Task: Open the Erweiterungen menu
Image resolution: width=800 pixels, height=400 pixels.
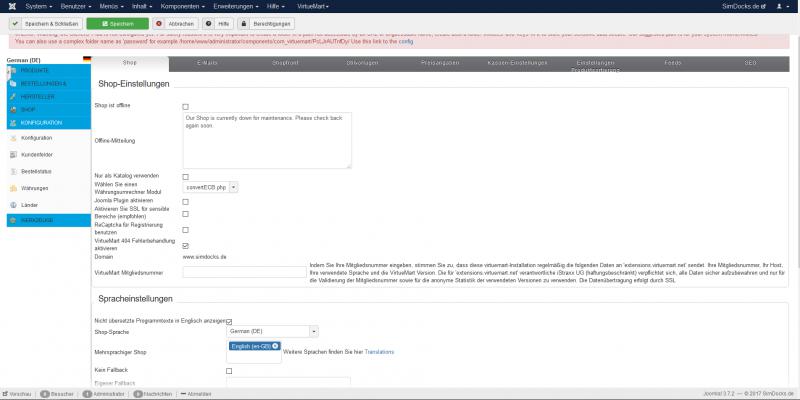Action: [x=233, y=6]
